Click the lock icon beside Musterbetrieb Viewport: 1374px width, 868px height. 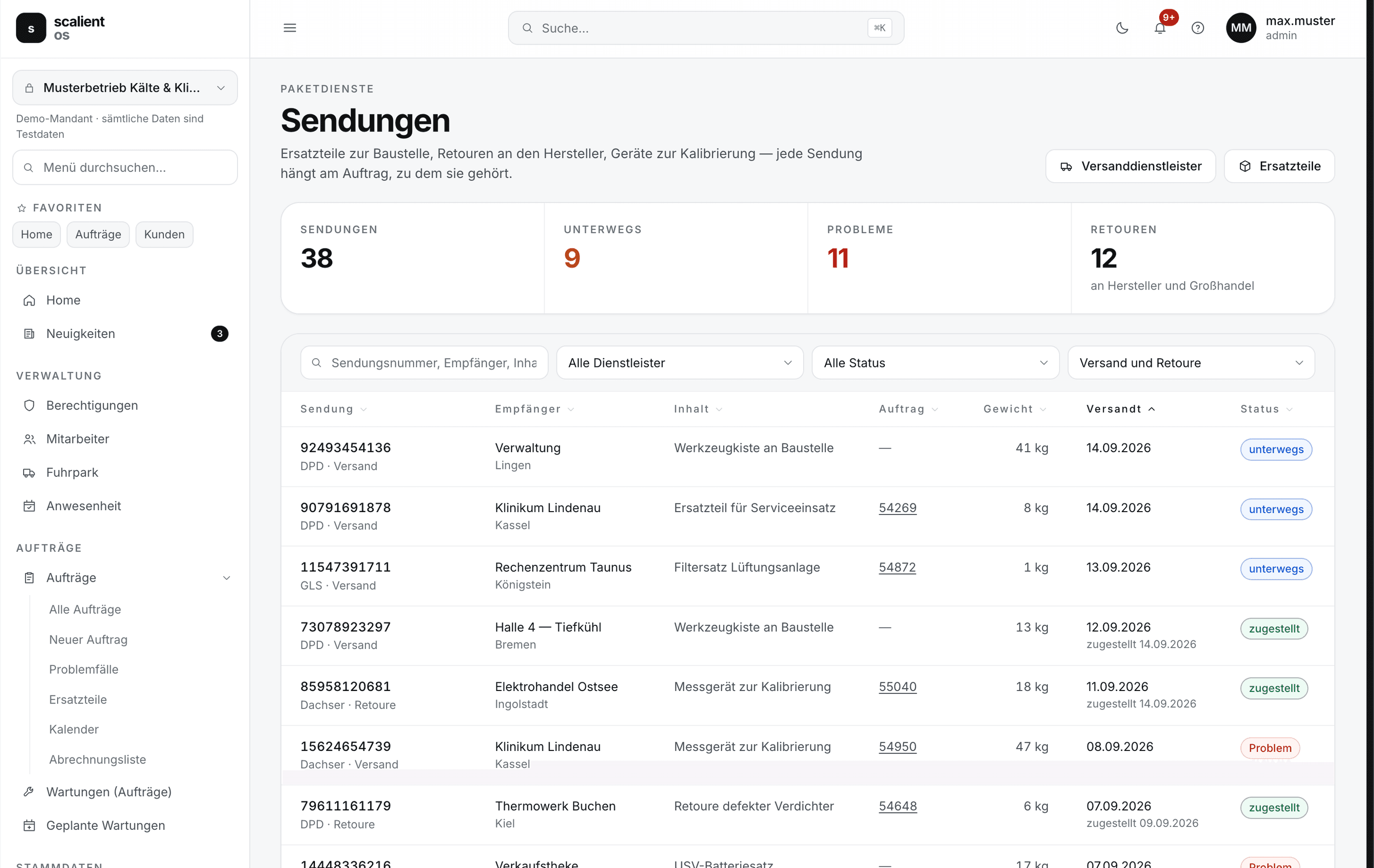pos(29,88)
